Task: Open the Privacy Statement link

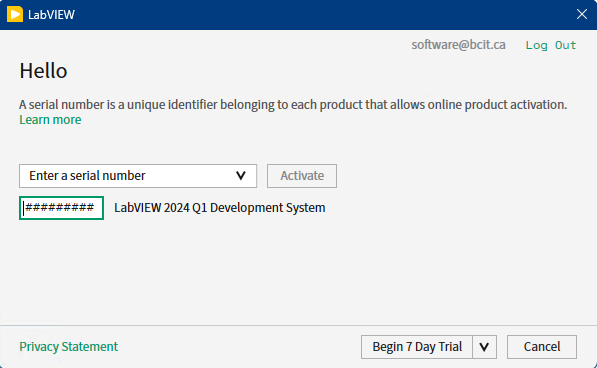Action: coord(69,347)
